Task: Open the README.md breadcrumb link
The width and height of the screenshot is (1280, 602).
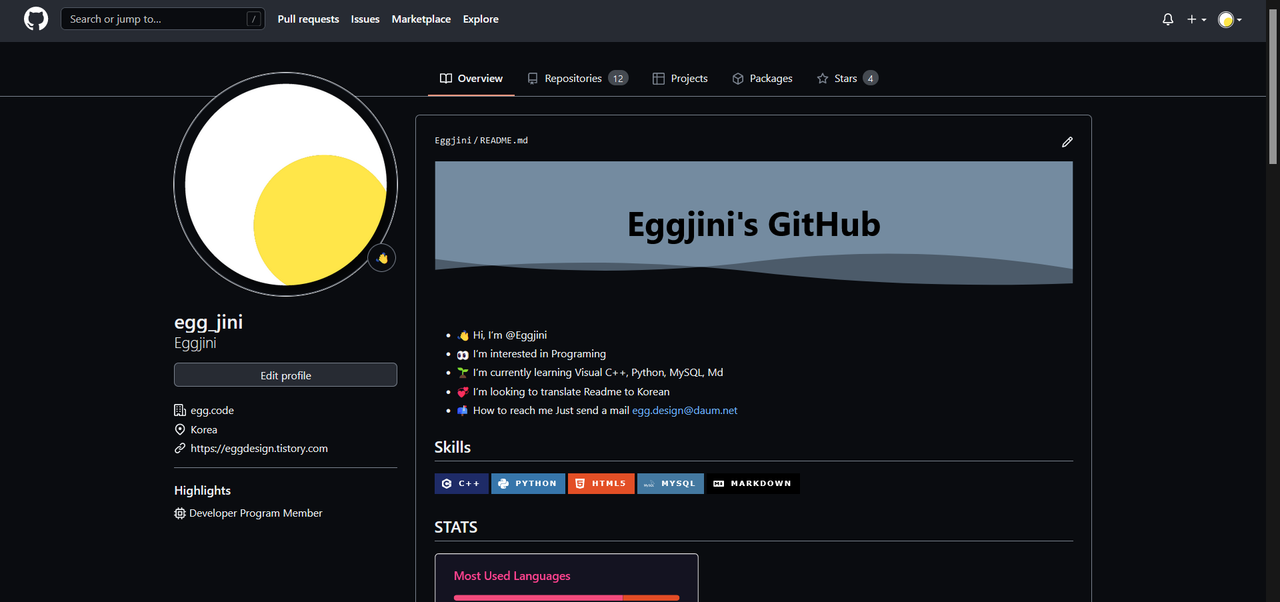Action: 504,141
